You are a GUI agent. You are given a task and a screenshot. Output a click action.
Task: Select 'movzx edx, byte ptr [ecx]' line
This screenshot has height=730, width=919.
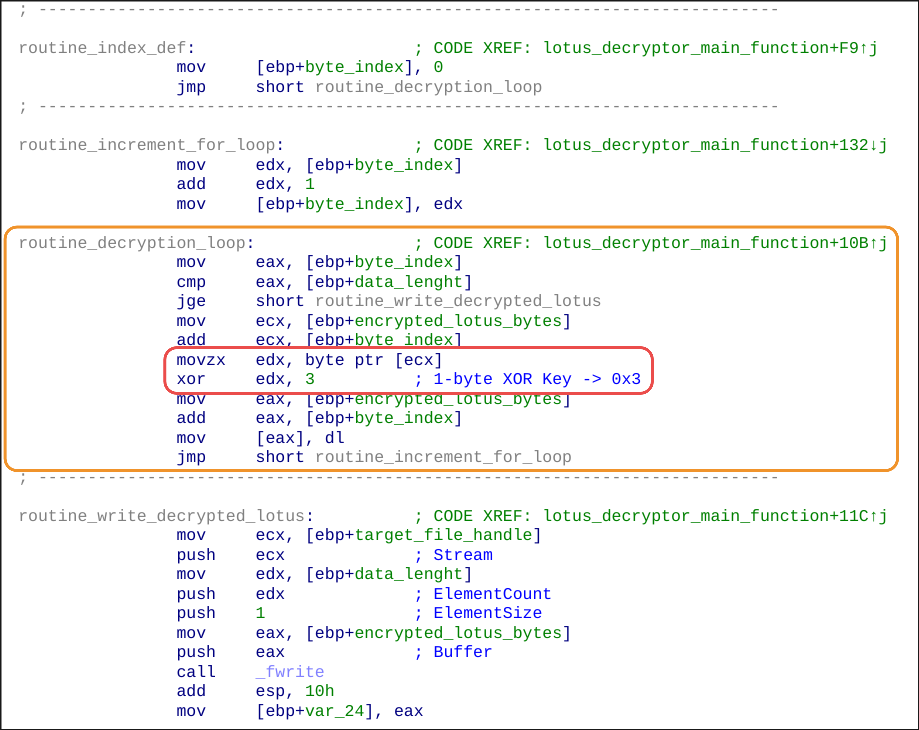click(x=309, y=360)
